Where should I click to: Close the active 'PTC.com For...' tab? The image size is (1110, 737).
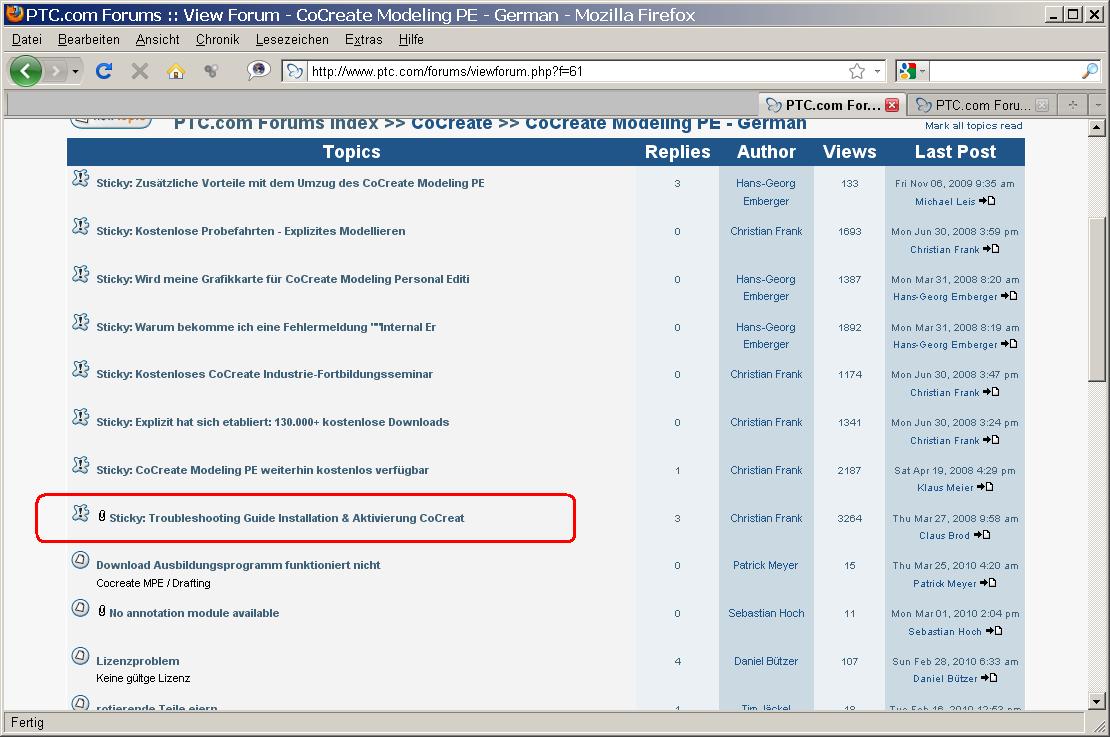click(x=892, y=105)
